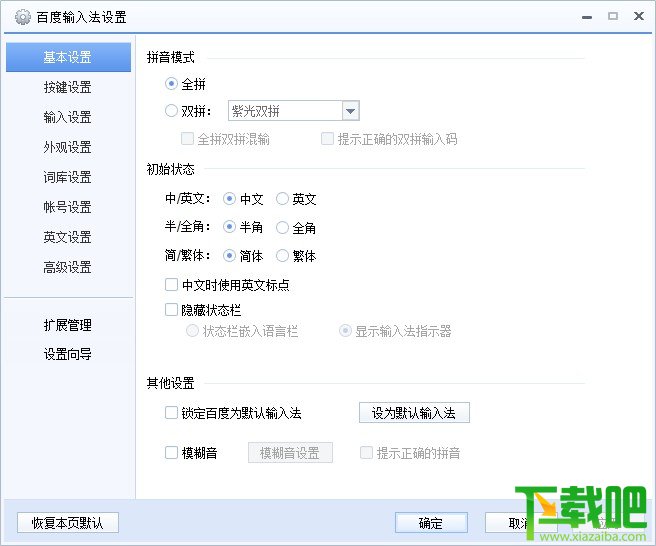Click the 取消 button
The image size is (656, 546).
coord(519,523)
